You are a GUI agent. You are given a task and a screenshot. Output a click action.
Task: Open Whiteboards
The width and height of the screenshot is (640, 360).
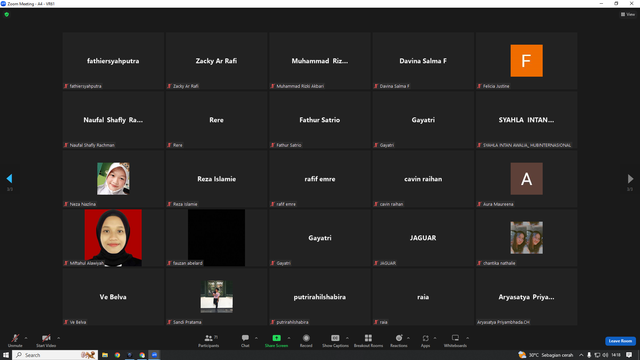[455, 340]
